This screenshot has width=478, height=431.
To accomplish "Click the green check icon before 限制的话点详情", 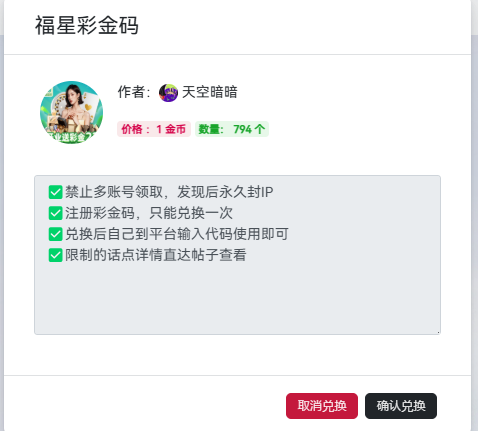I will [x=55, y=256].
